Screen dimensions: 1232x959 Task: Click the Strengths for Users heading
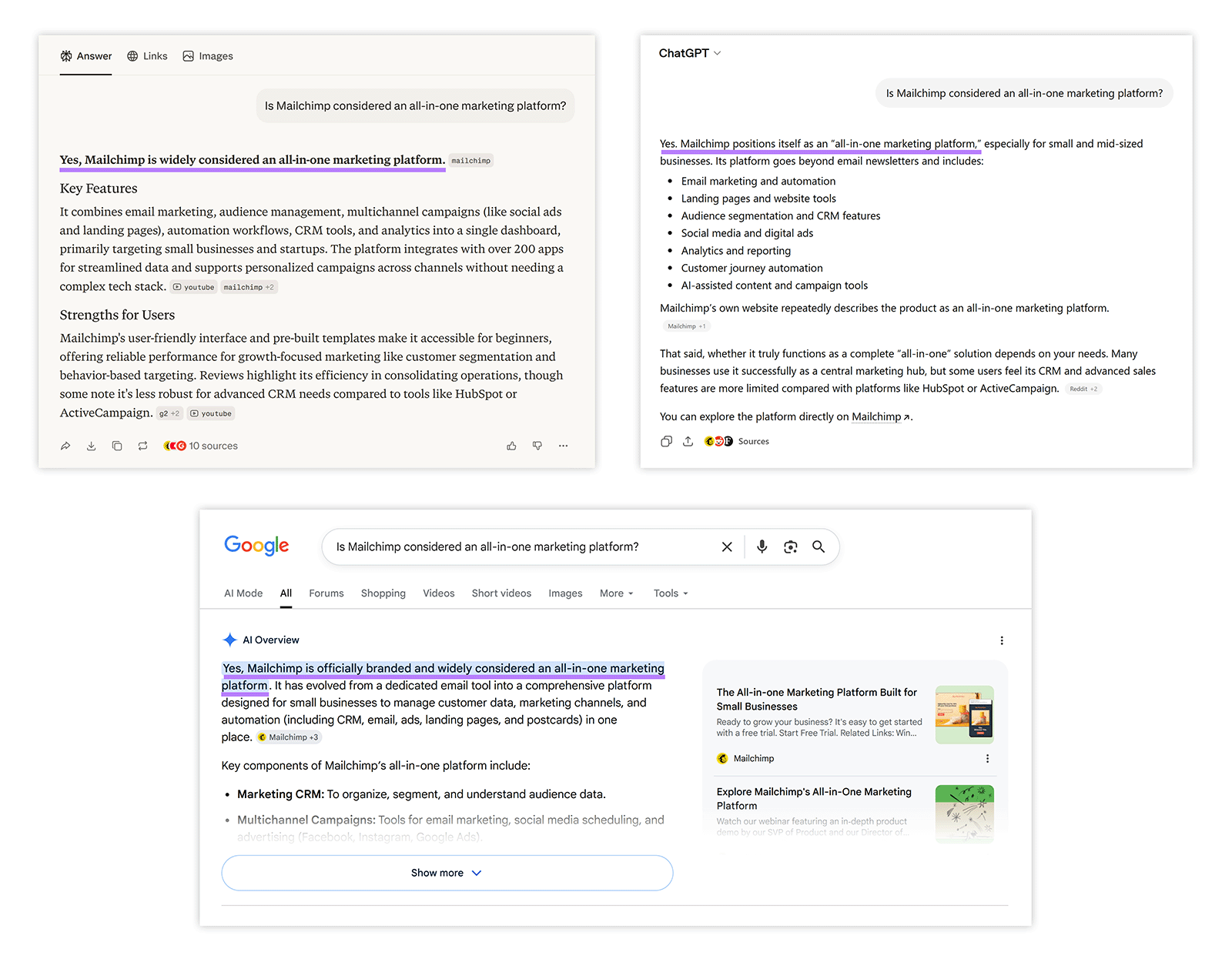pyautogui.click(x=117, y=315)
